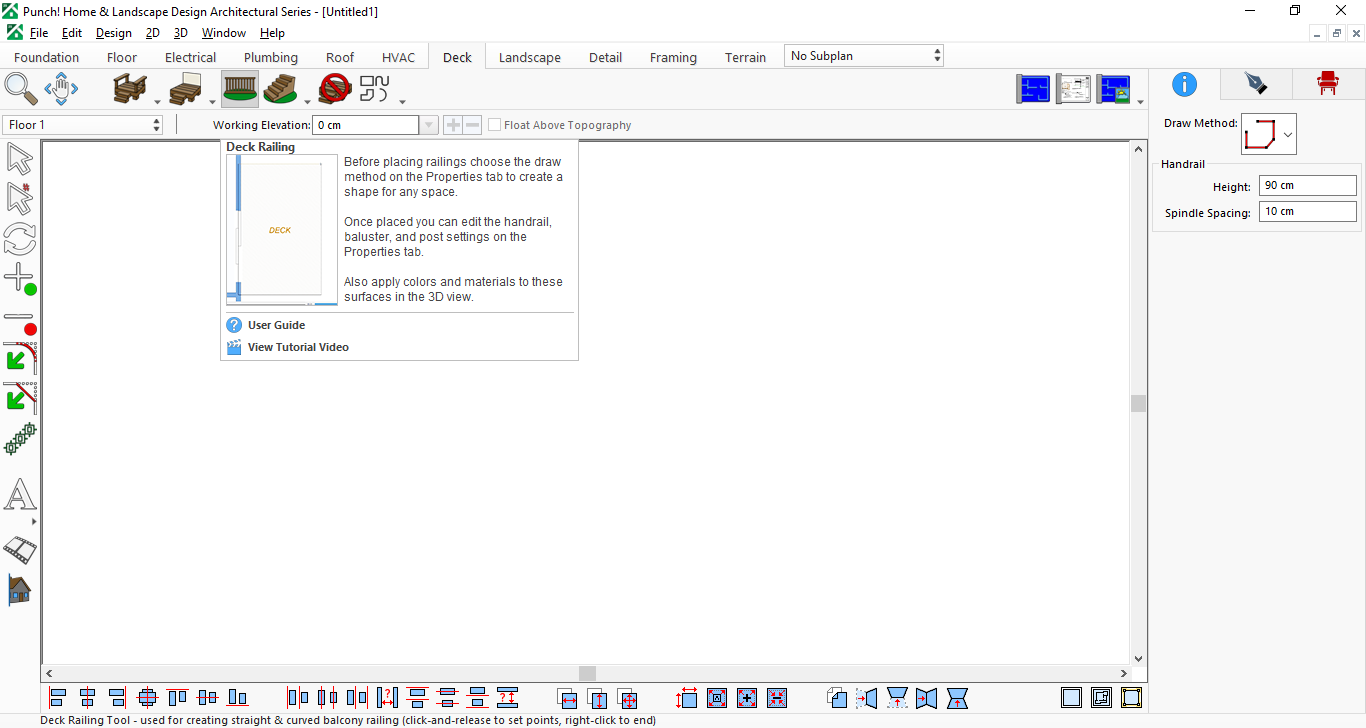Viewport: 1366px width, 728px height.
Task: Pick the deck stairs tool
Action: pyautogui.click(x=281, y=89)
